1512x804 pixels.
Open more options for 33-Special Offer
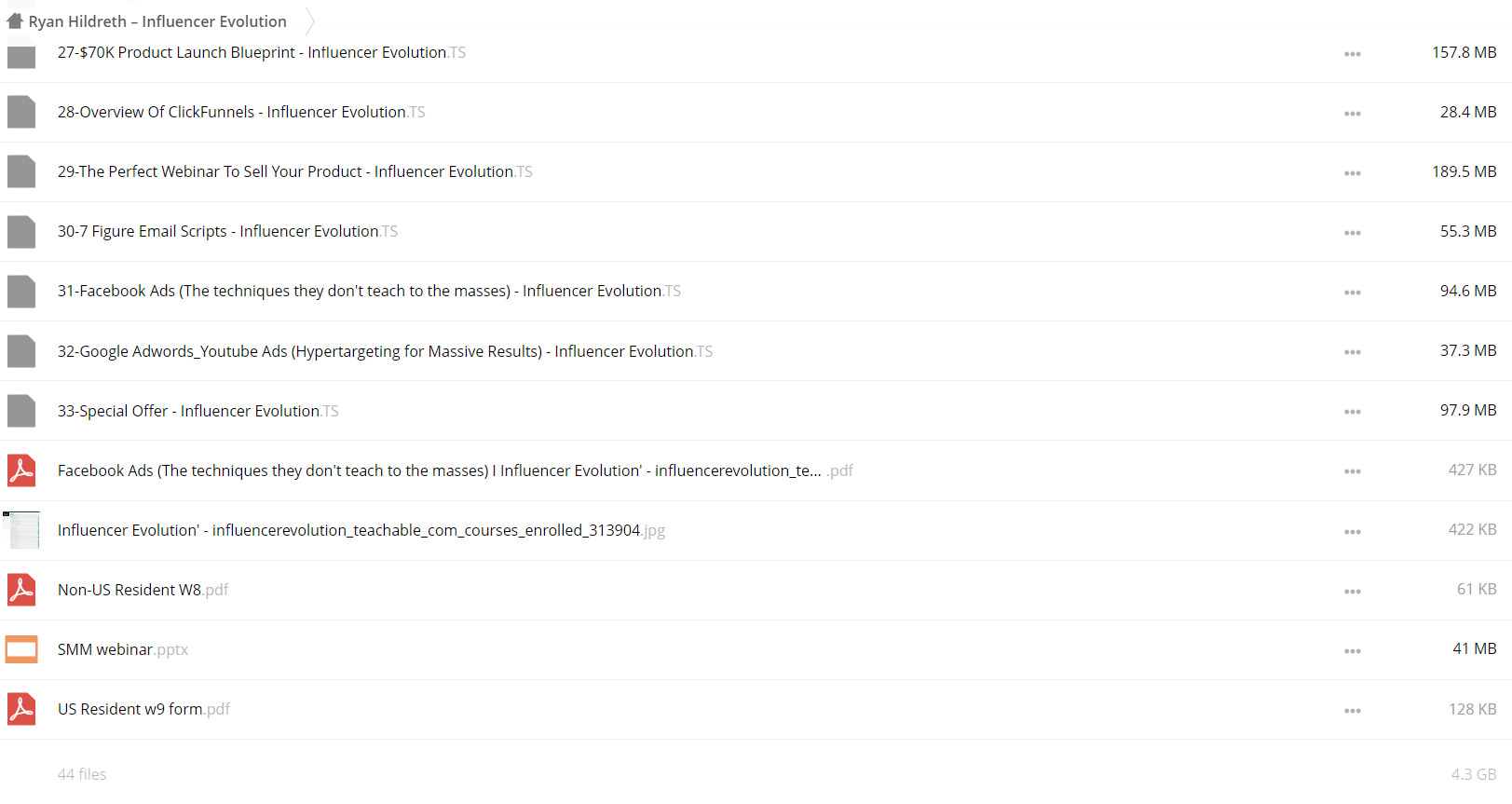click(x=1353, y=412)
